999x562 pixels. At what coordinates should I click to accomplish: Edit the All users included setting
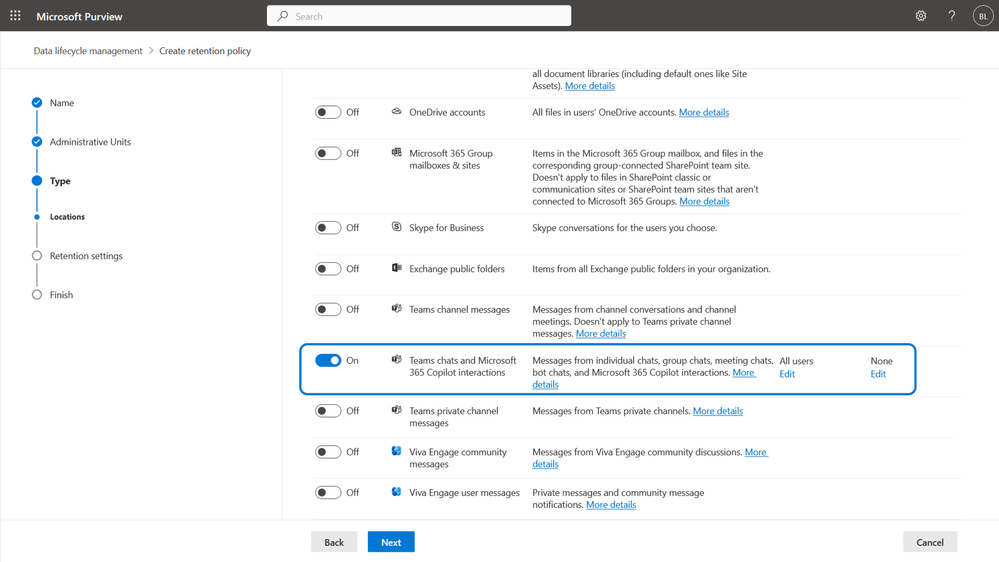point(787,374)
